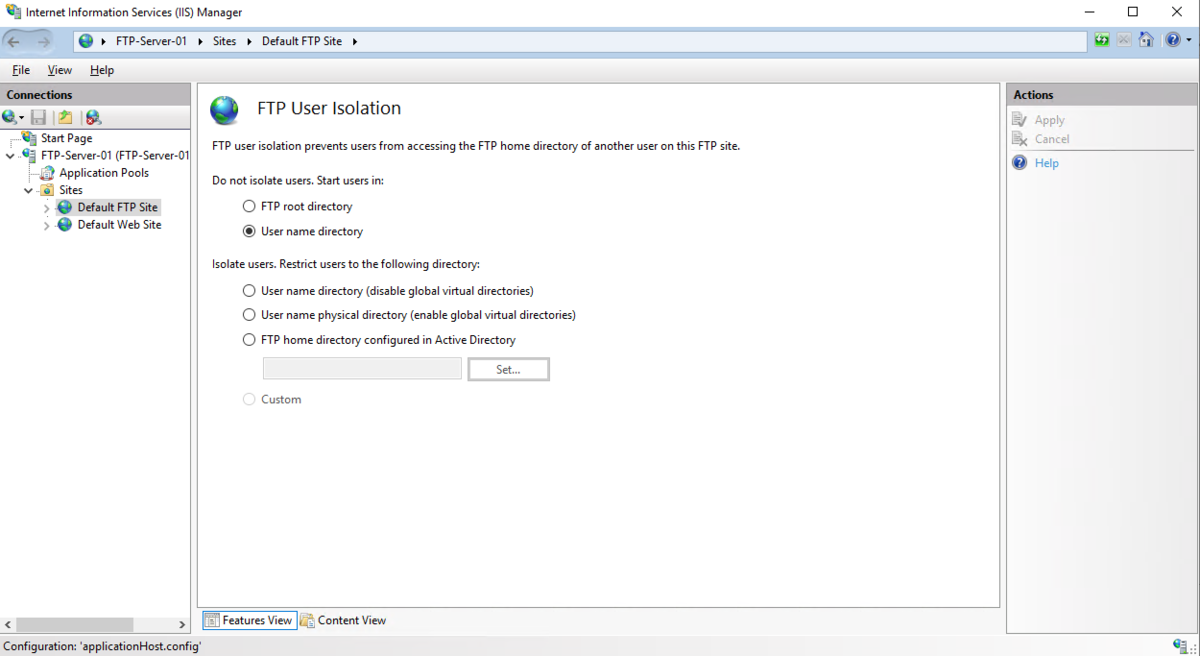The image size is (1200, 656).
Task: Click Default FTP Site in the breadcrumb path
Action: point(302,41)
